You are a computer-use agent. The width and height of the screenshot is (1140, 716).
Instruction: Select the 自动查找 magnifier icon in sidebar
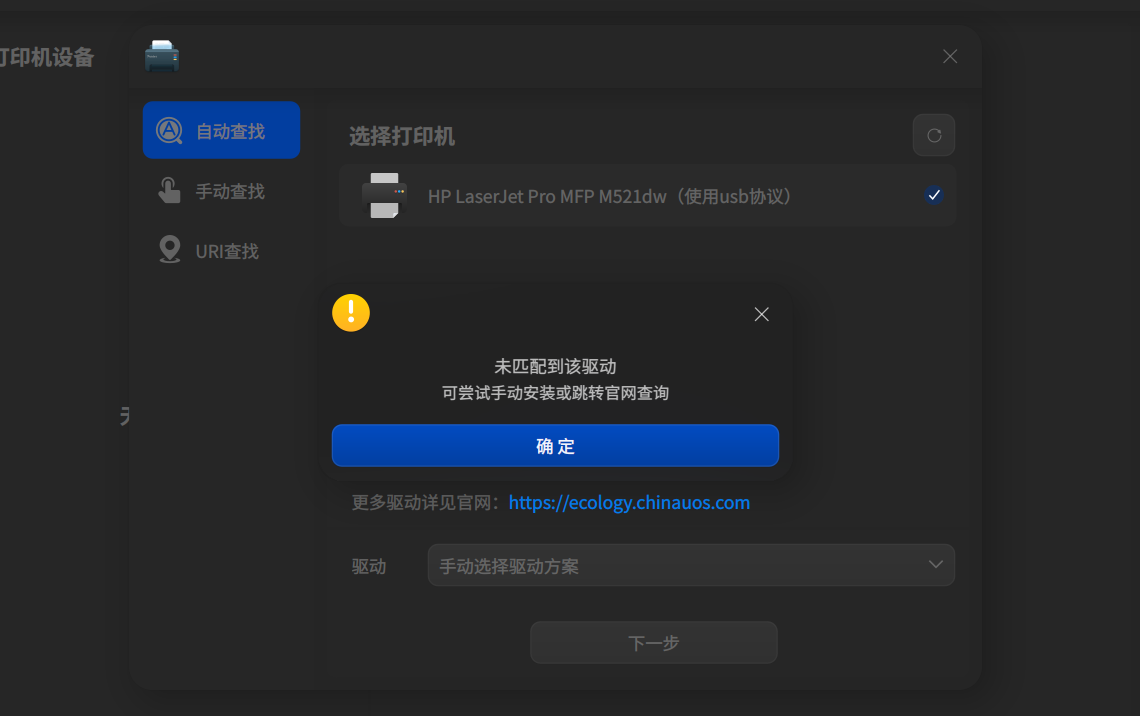pyautogui.click(x=168, y=130)
